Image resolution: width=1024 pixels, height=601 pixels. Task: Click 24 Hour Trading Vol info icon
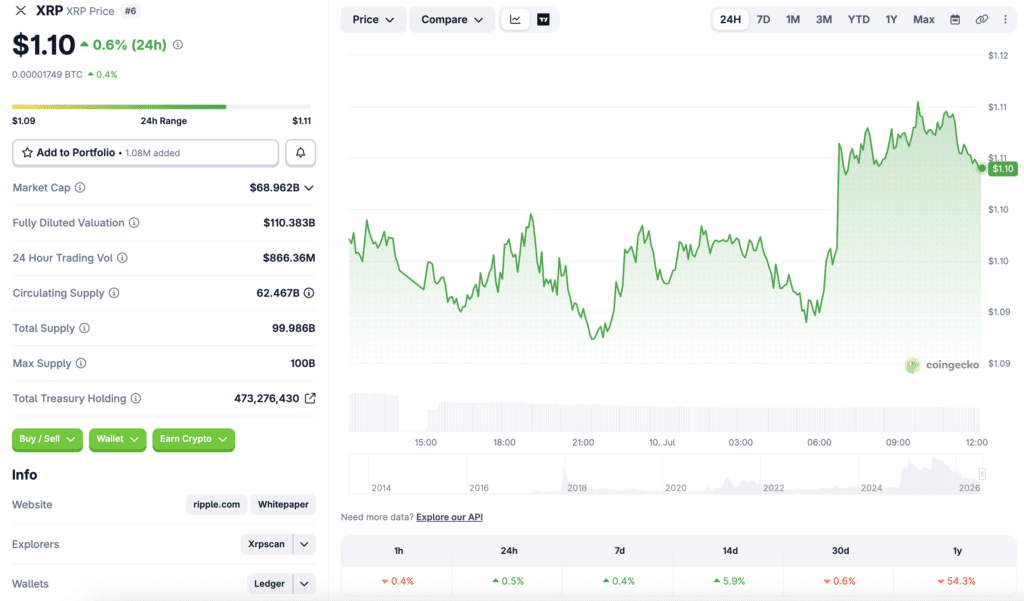pos(122,258)
